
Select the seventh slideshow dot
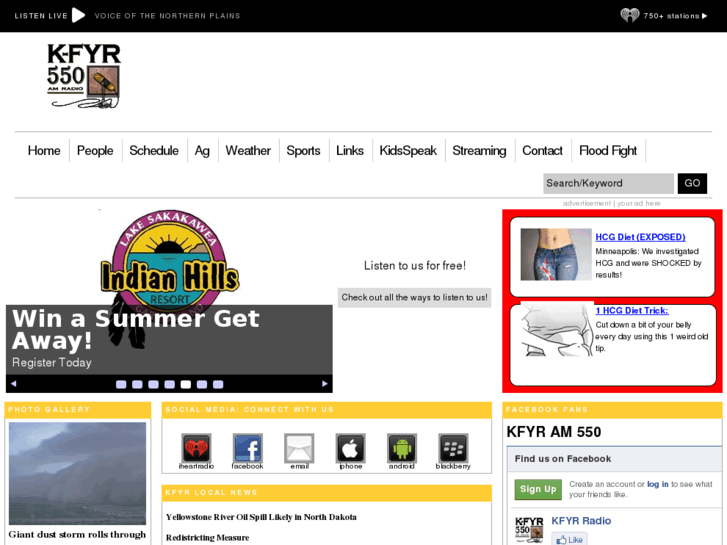click(218, 384)
